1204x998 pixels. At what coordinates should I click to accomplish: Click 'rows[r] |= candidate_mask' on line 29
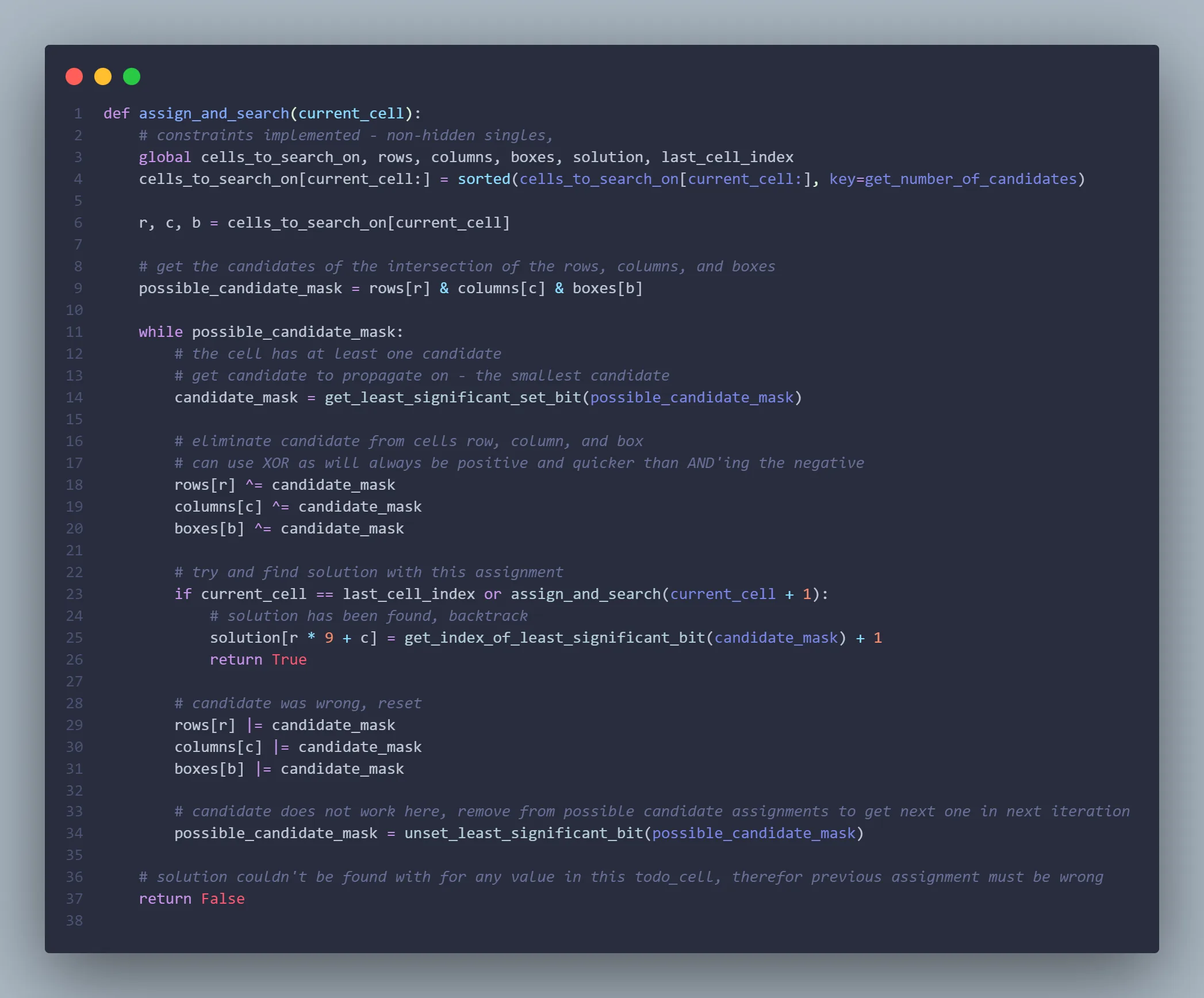[285, 725]
